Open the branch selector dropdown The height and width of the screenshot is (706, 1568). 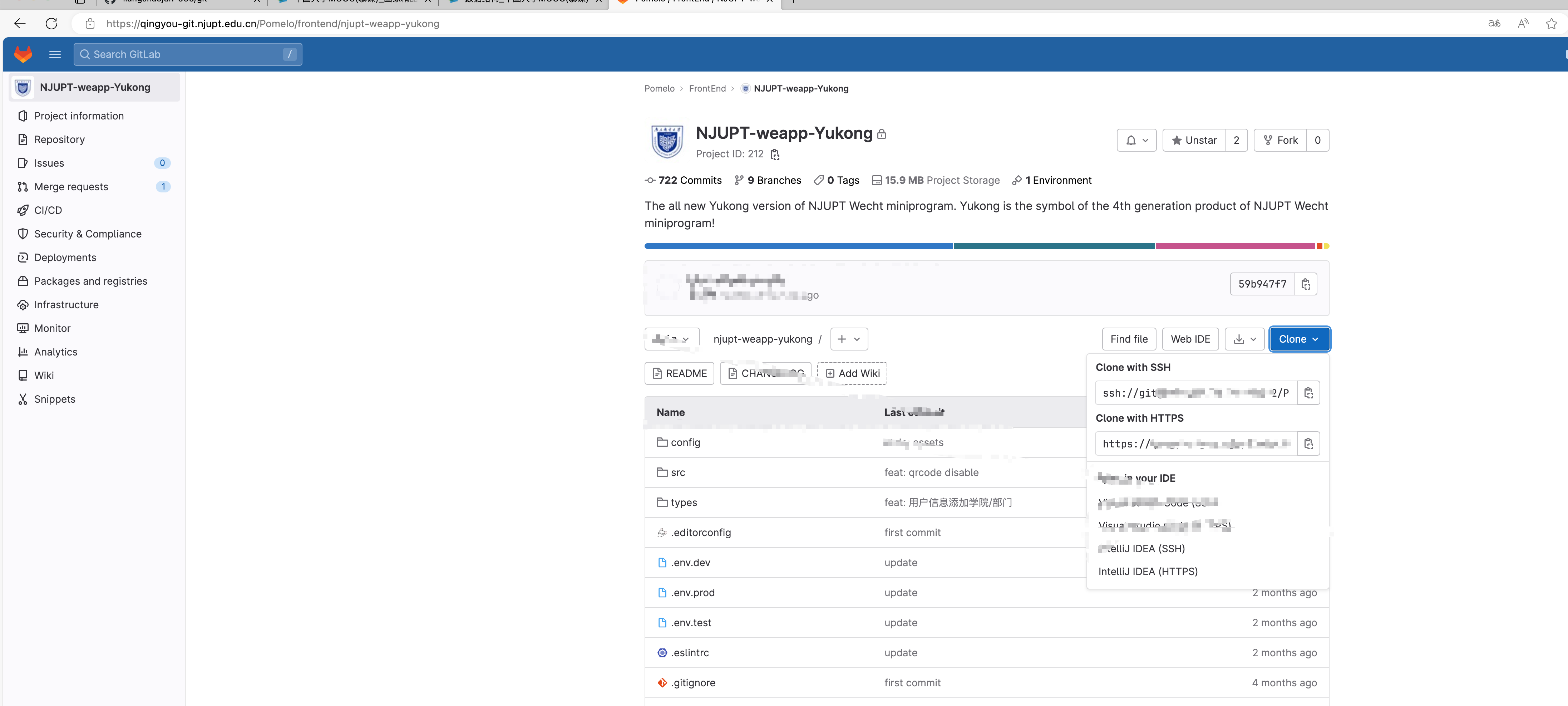coord(672,339)
